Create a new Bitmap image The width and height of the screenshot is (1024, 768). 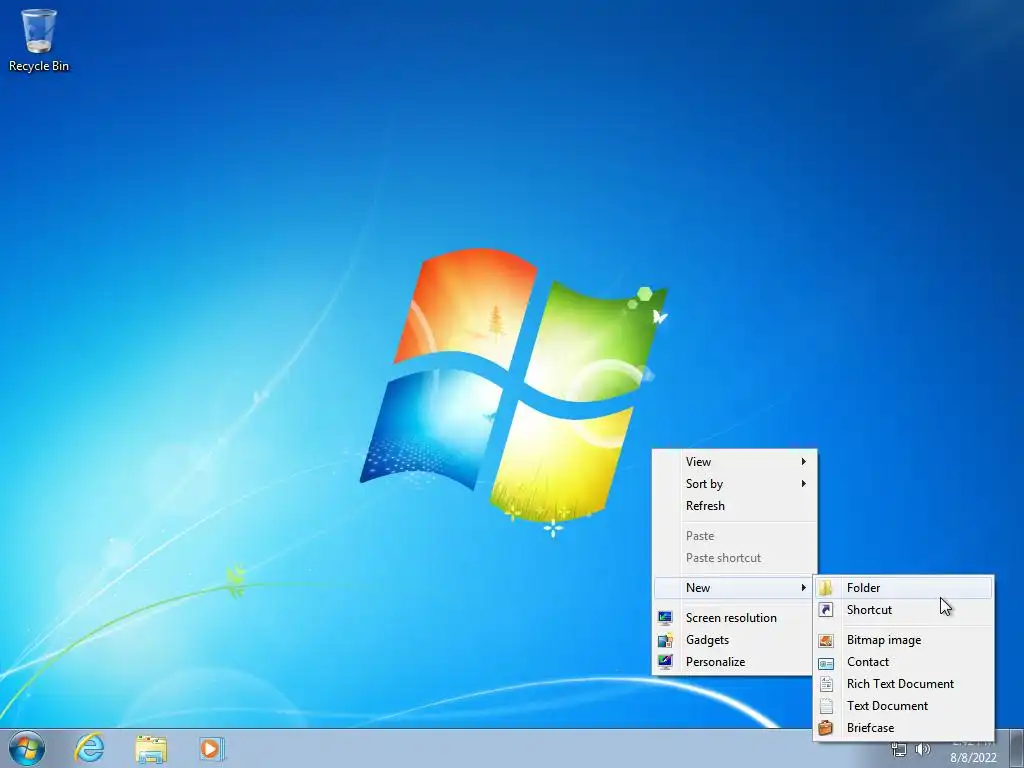pos(904,641)
